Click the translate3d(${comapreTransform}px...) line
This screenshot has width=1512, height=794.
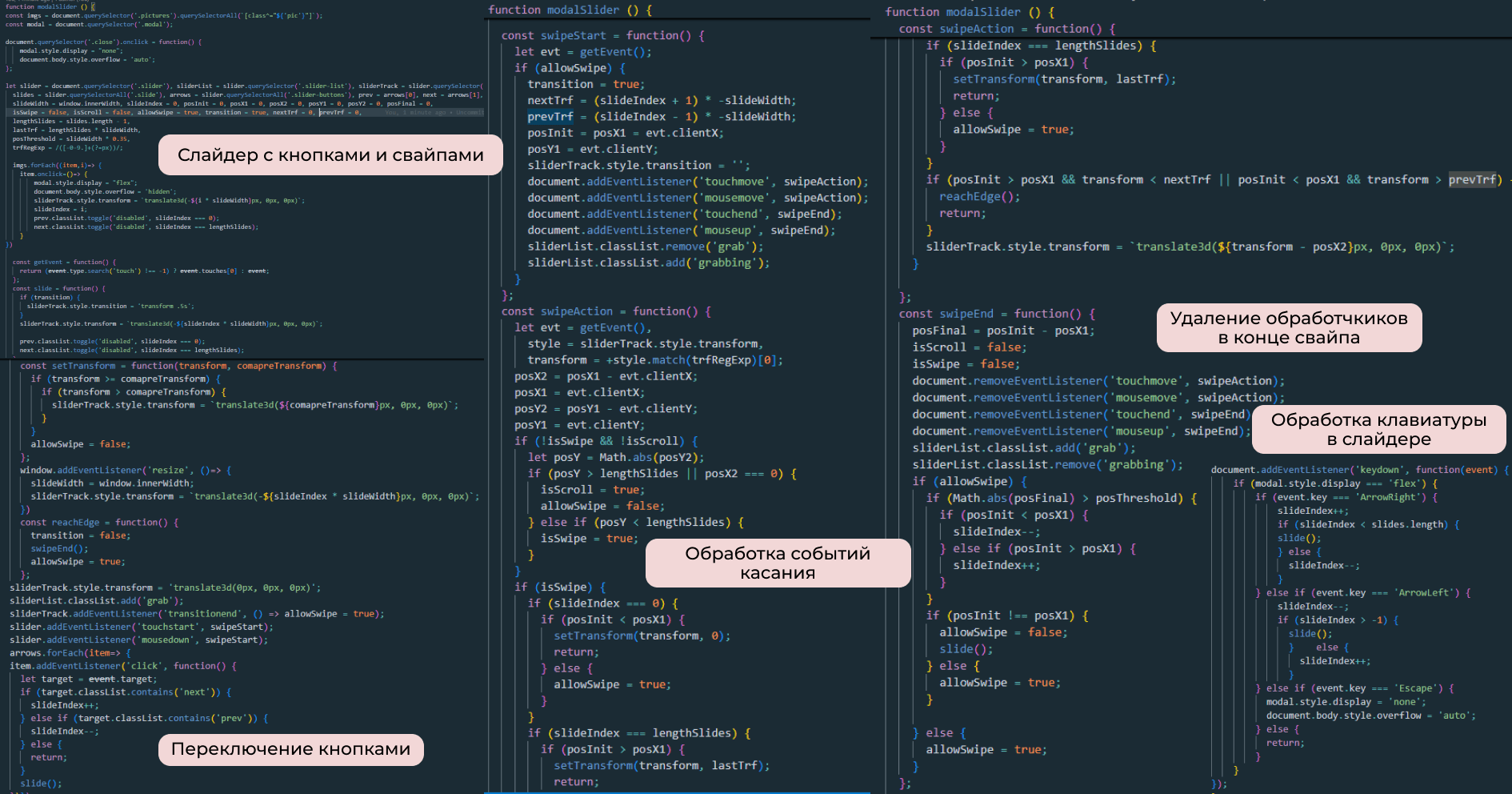pyautogui.click(x=255, y=405)
